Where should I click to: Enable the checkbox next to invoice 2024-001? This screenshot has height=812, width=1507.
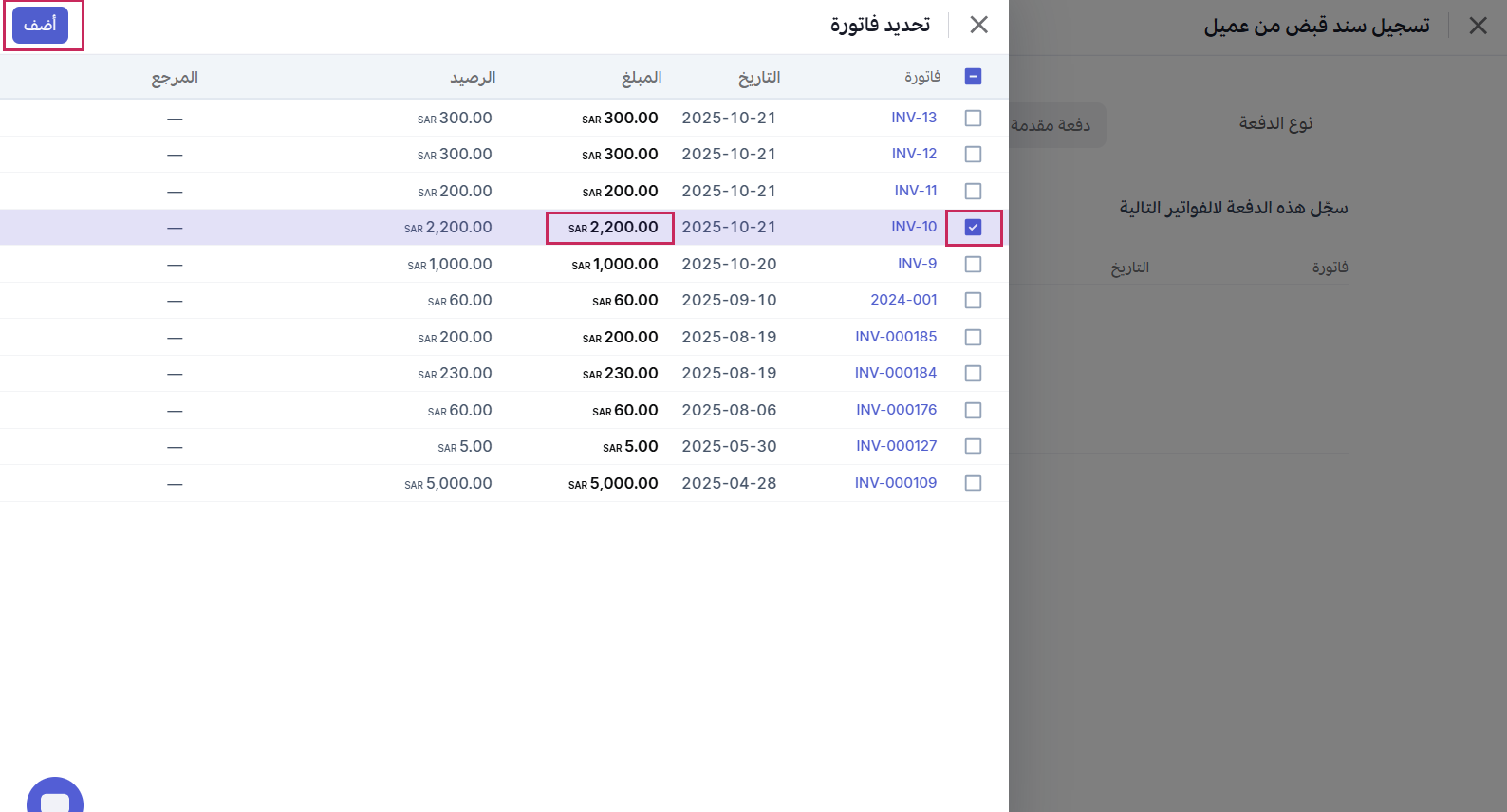pos(973,301)
